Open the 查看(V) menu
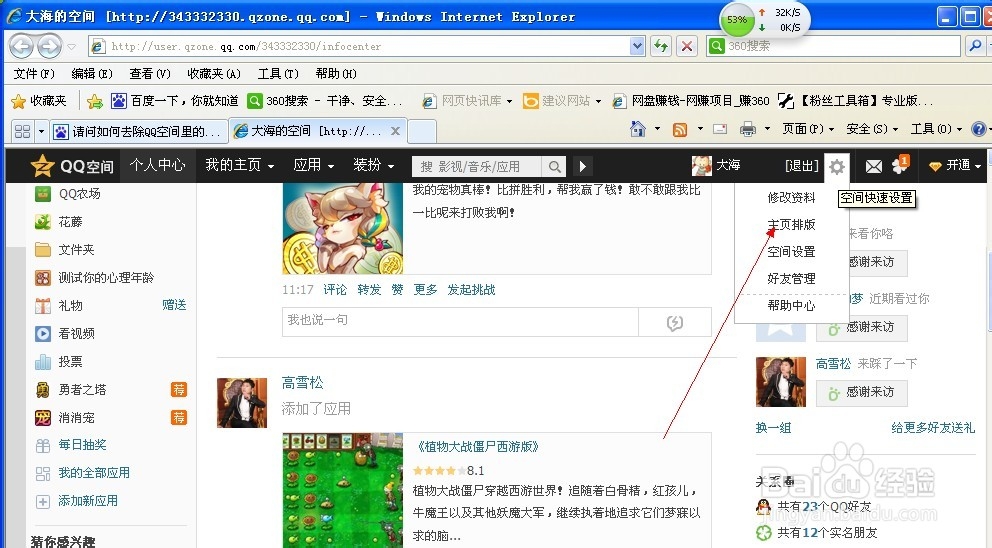Screen dimensions: 992x548 click(150, 73)
